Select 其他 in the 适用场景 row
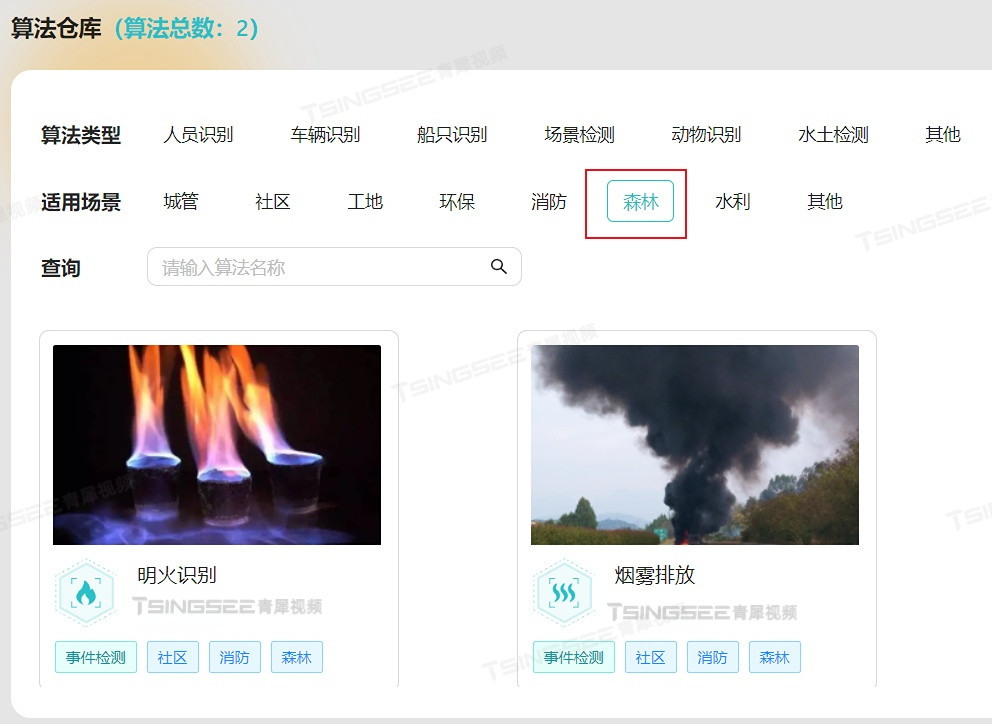992x724 pixels. click(x=824, y=202)
